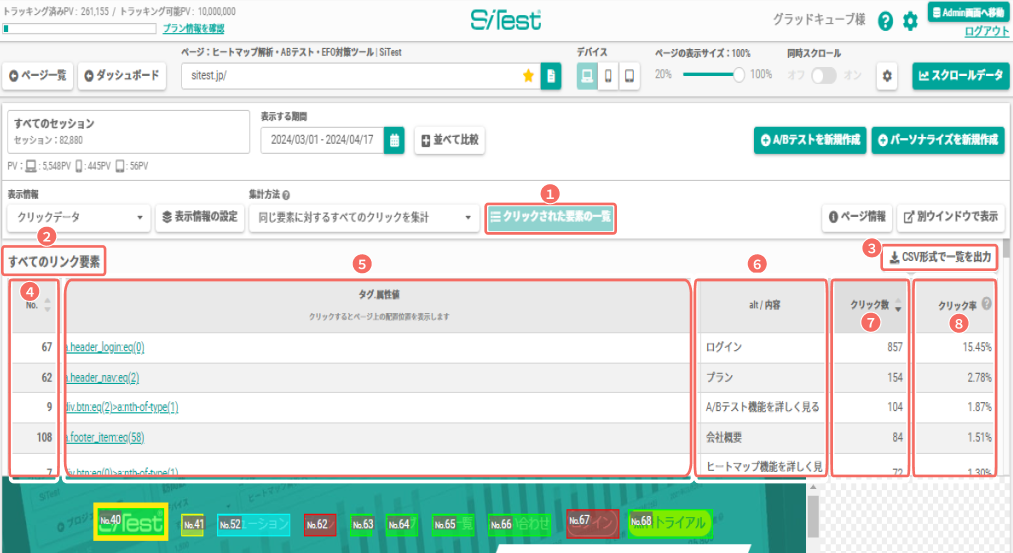Click 別ウインドウで表示 button
Image resolution: width=1013 pixels, height=553 pixels.
[950, 217]
